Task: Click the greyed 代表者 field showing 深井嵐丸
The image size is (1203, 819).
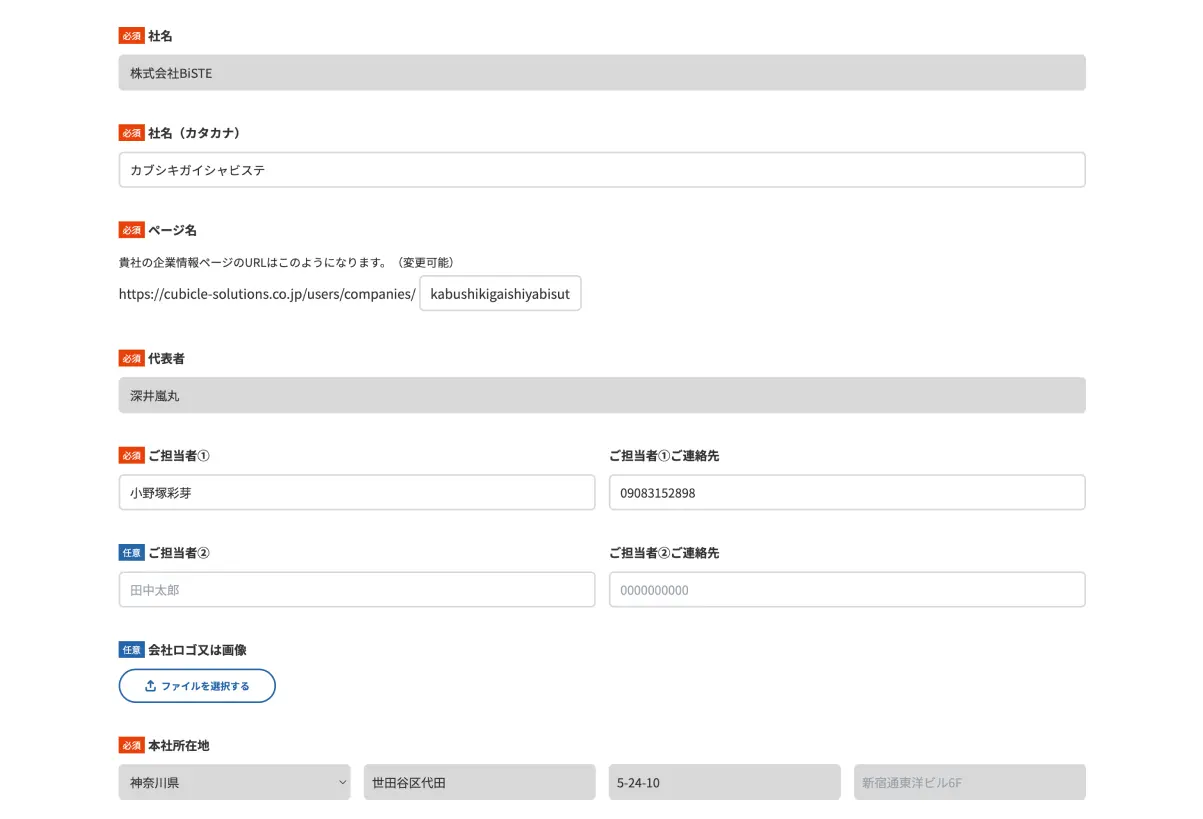Action: [601, 395]
